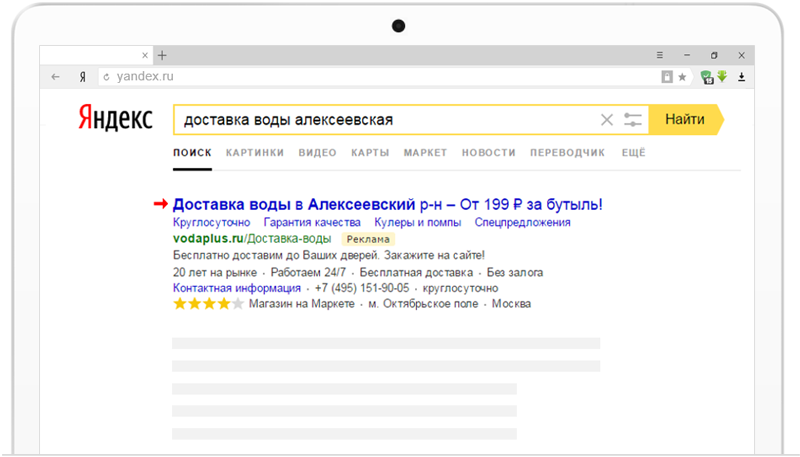This screenshot has width=800, height=457.
Task: Click the browser back arrow
Action: click(x=56, y=77)
